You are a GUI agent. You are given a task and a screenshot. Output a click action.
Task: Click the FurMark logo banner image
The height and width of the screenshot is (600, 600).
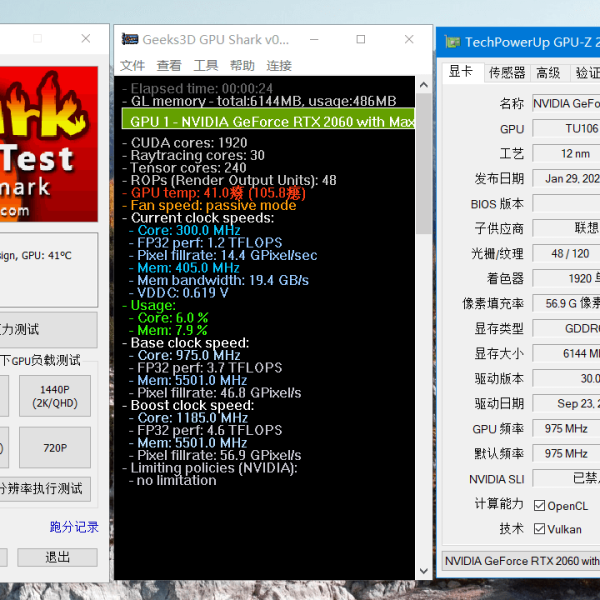tap(49, 144)
